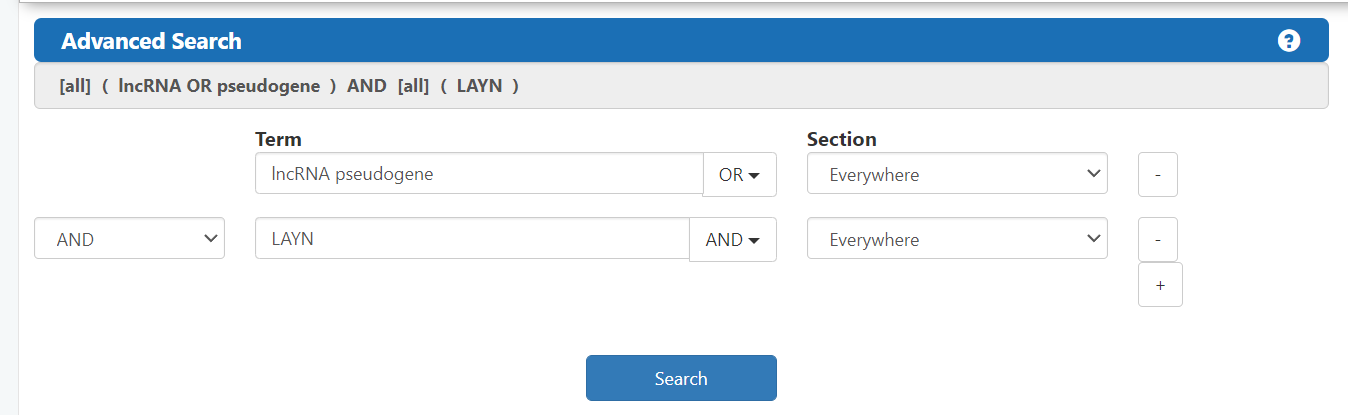Open the help question mark icon

click(x=1288, y=41)
